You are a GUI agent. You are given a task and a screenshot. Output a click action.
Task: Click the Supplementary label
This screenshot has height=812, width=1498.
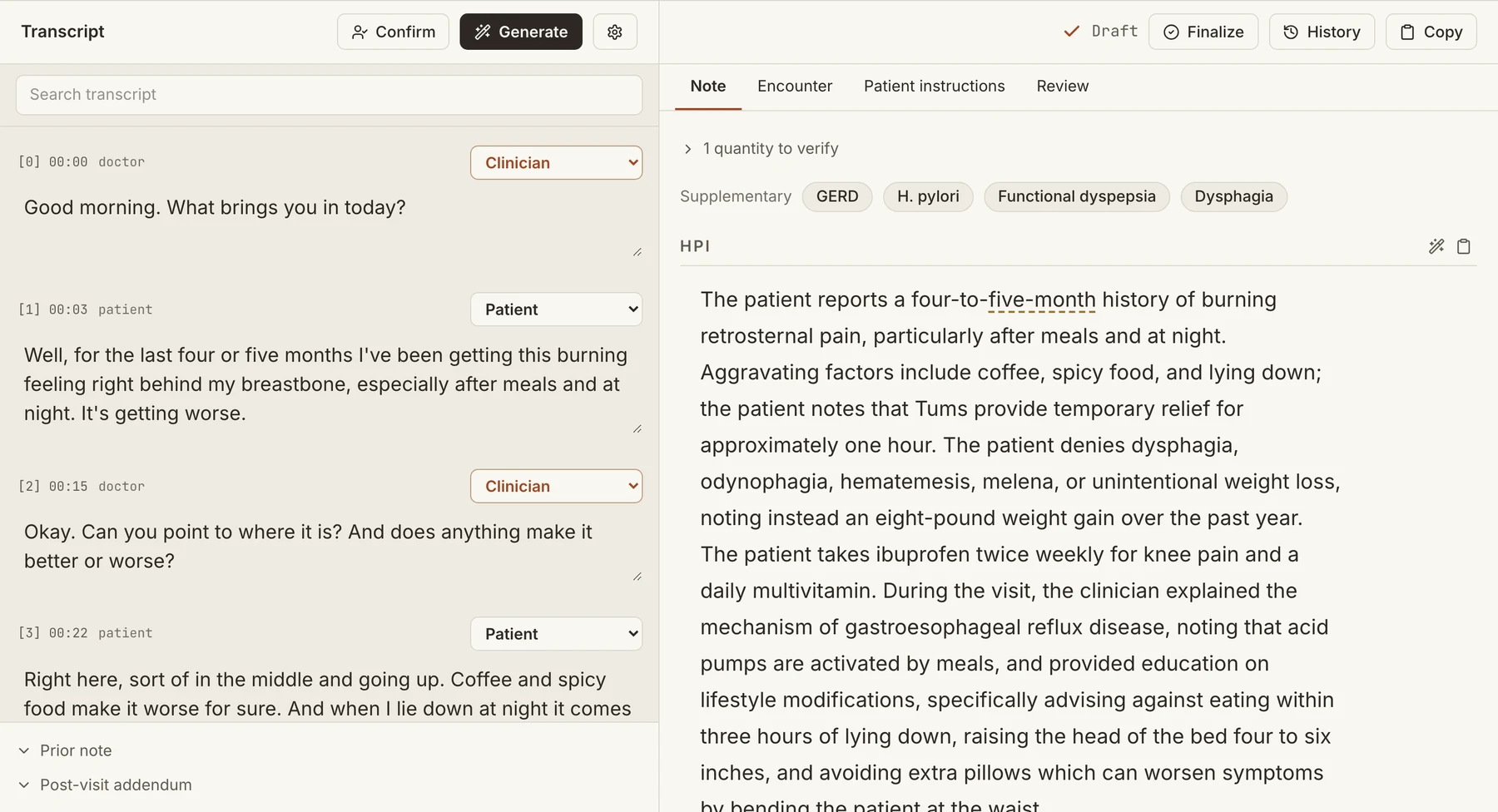736,196
